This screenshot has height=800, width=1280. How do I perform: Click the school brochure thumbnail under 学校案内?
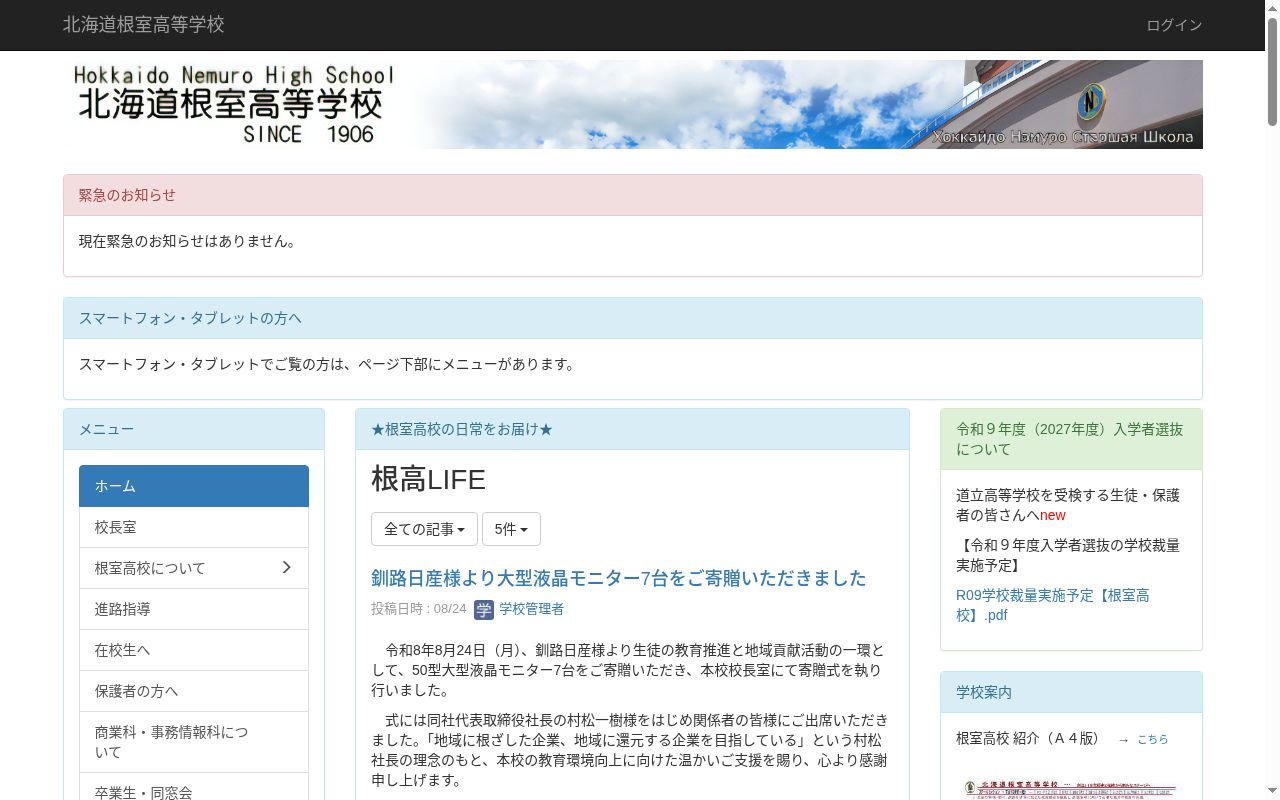tap(1071, 788)
